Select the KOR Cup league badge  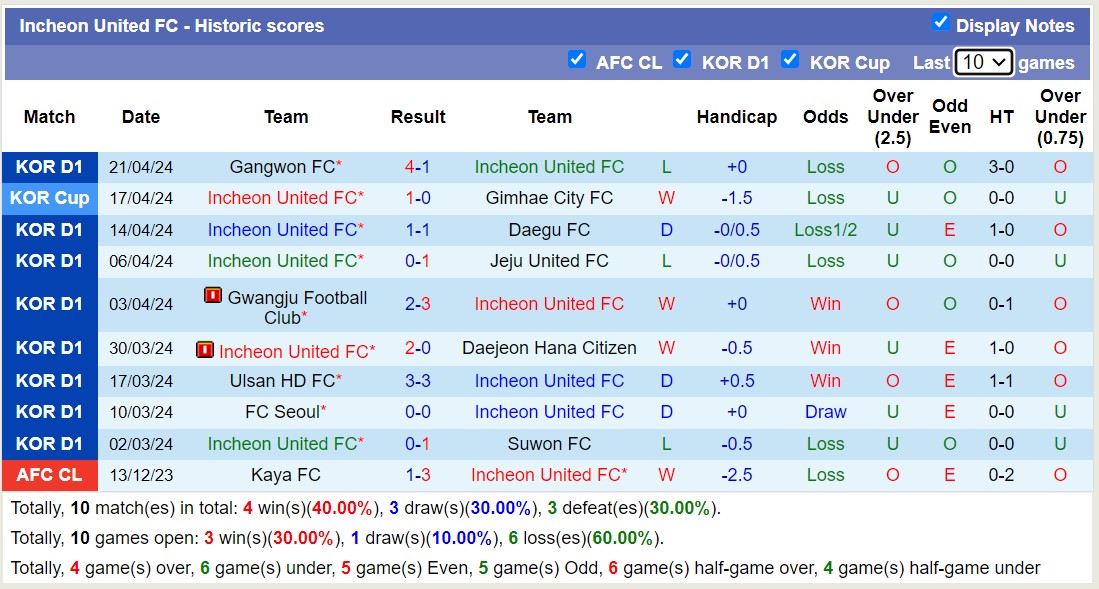49,198
